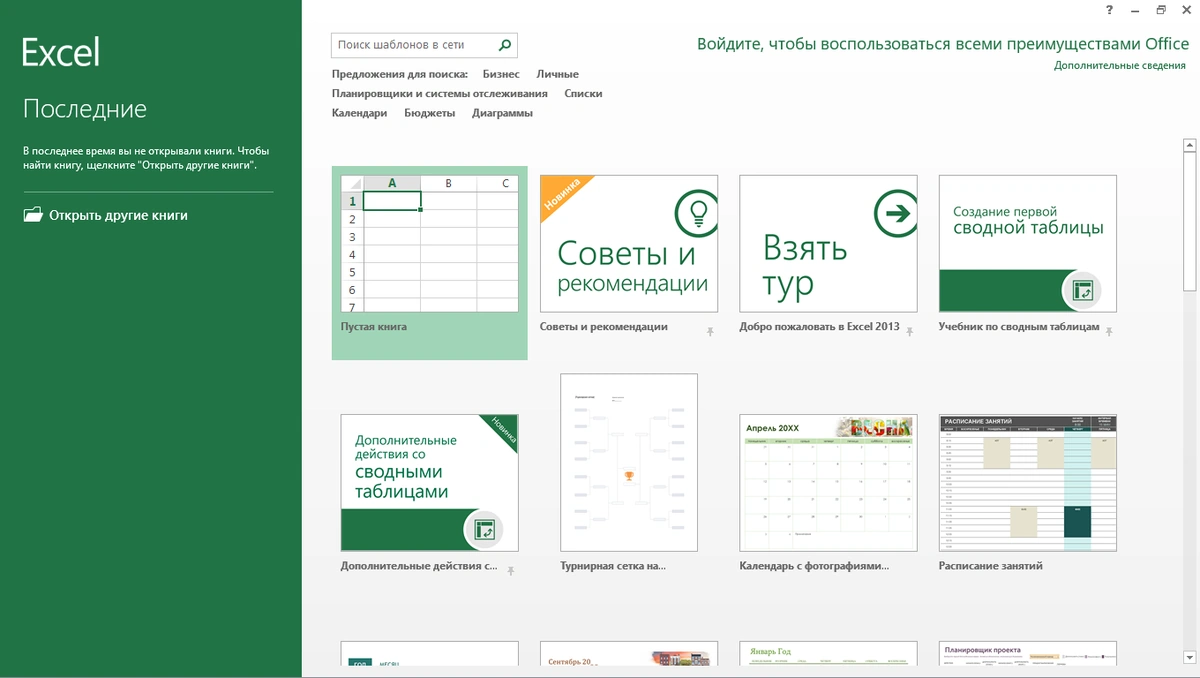Select the 'Бюджеты' suggested search link

[x=430, y=113]
